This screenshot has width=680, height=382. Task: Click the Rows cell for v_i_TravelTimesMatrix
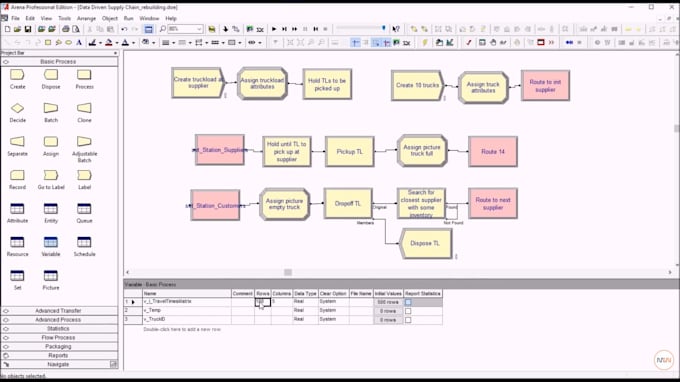tap(263, 302)
